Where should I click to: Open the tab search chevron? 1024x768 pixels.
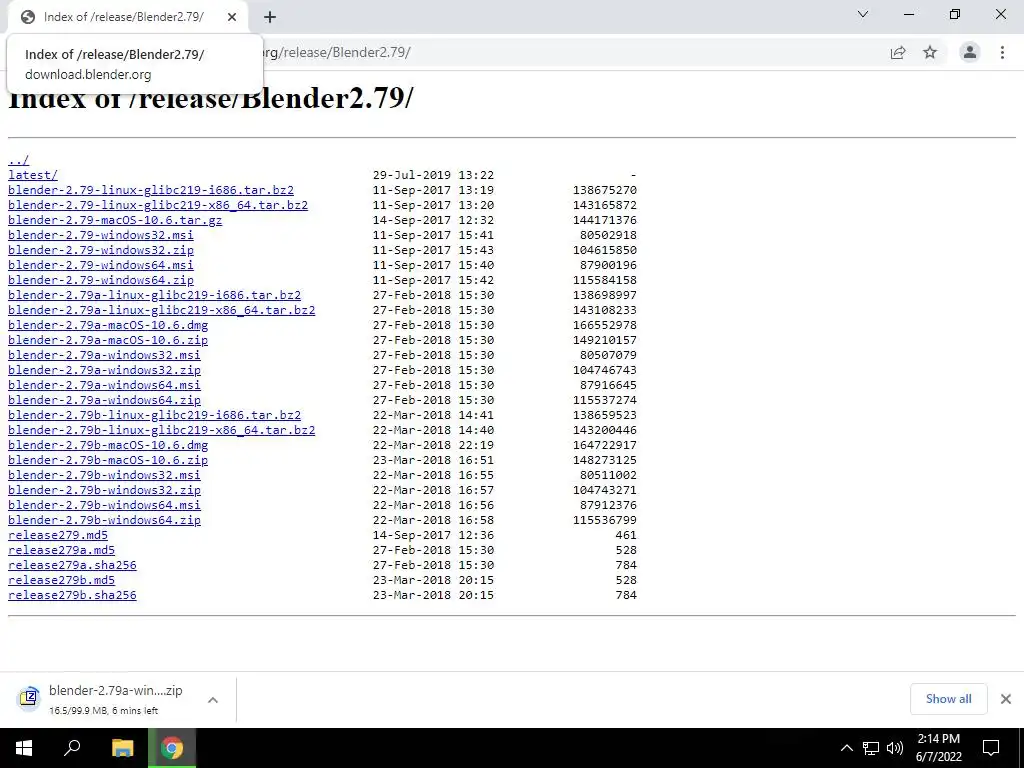tap(863, 14)
